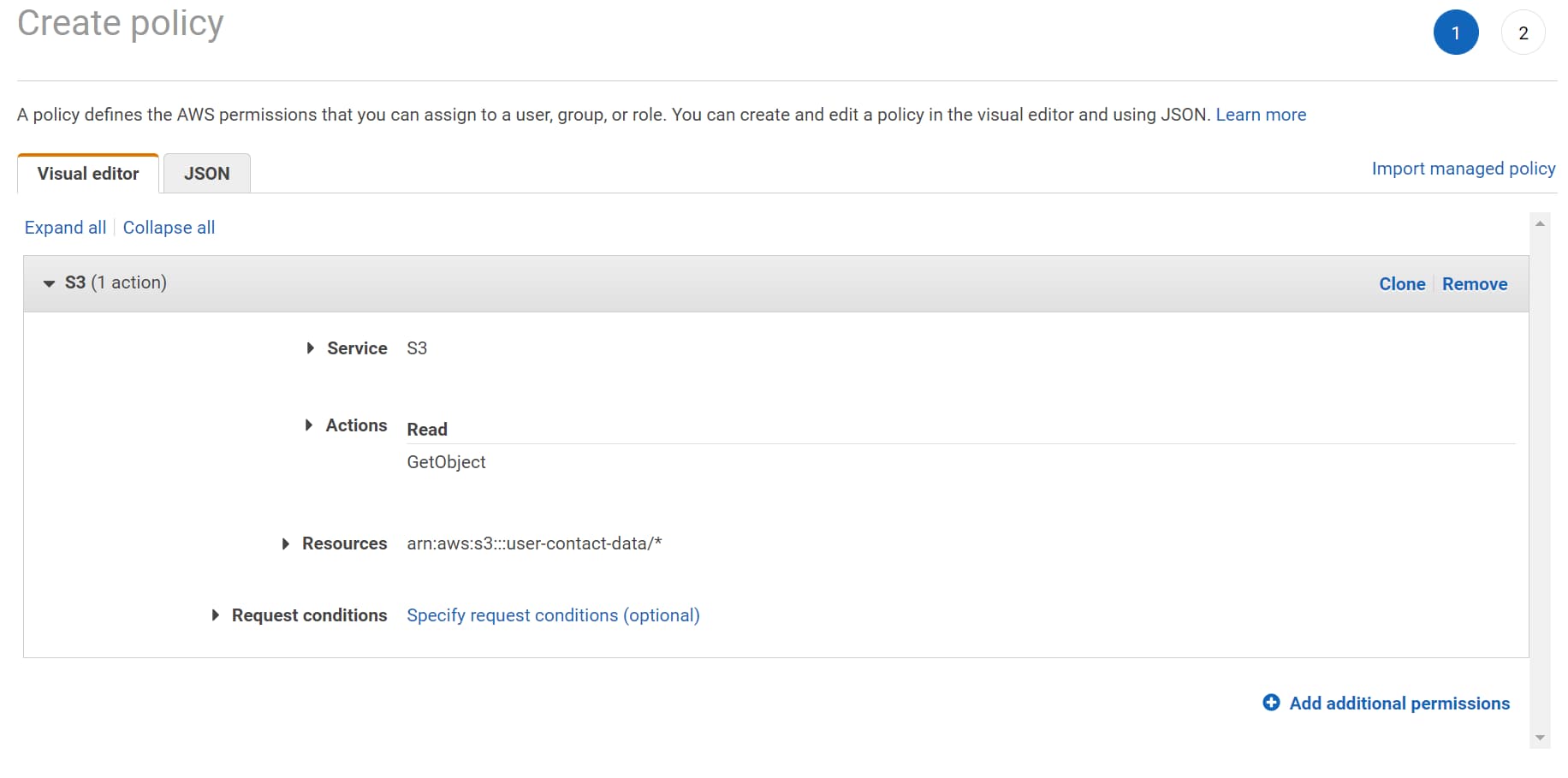Click the Read access level heading
1568x778 pixels.
427,430
